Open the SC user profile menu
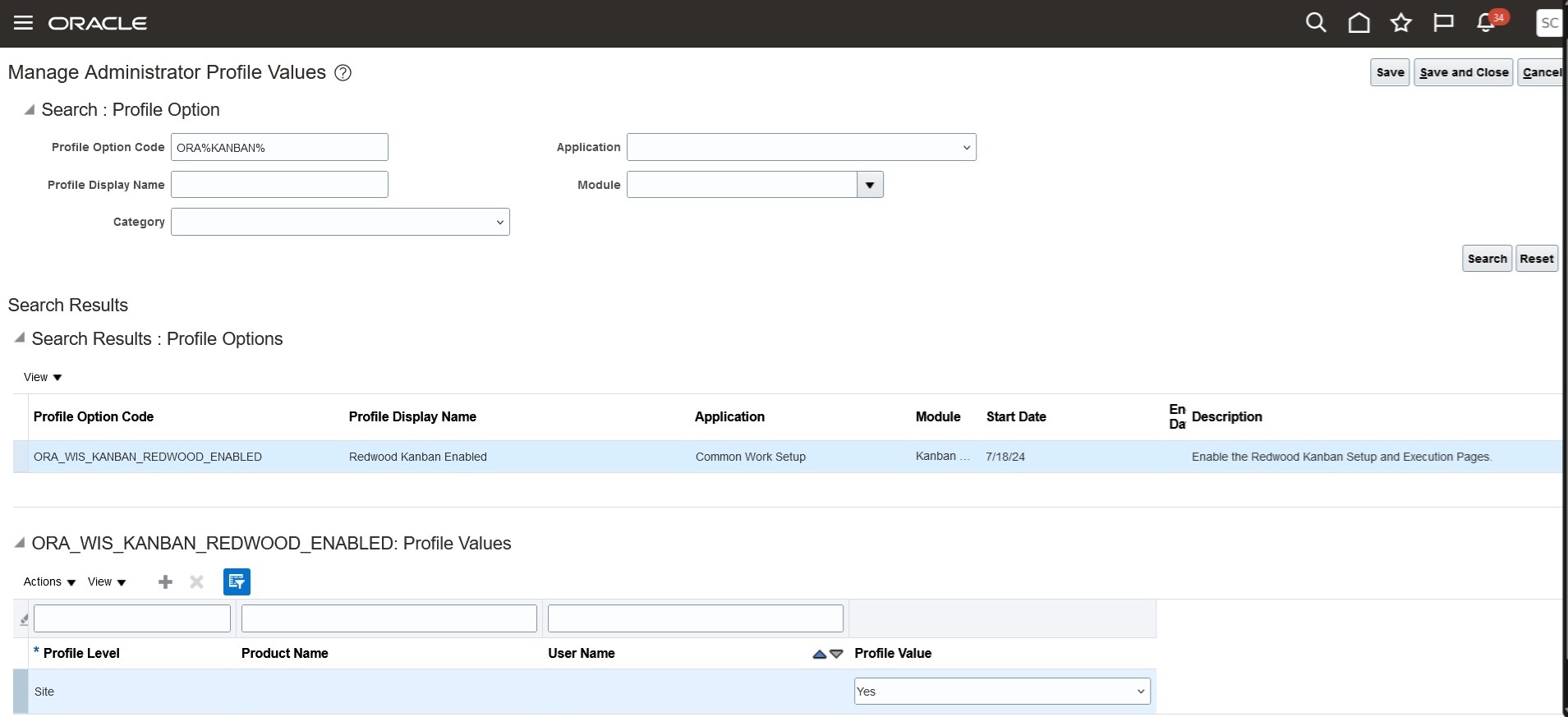The height and width of the screenshot is (717, 1568). 1549,23
